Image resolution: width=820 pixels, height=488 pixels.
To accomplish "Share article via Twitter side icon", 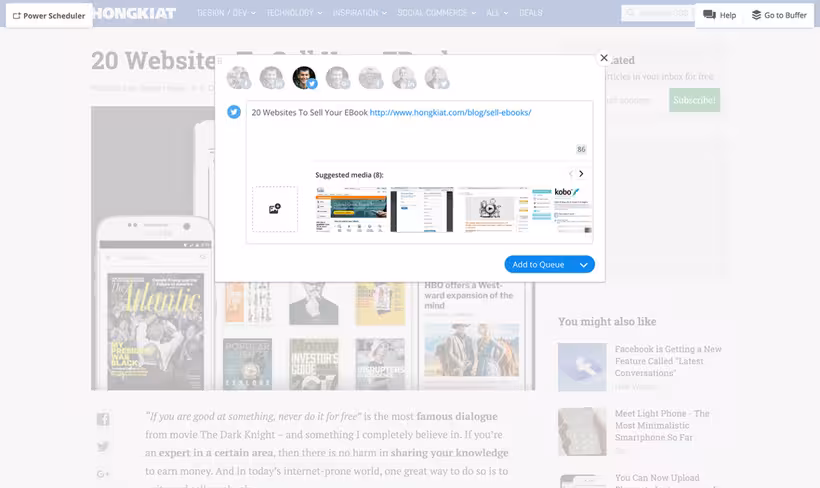I will (103, 447).
